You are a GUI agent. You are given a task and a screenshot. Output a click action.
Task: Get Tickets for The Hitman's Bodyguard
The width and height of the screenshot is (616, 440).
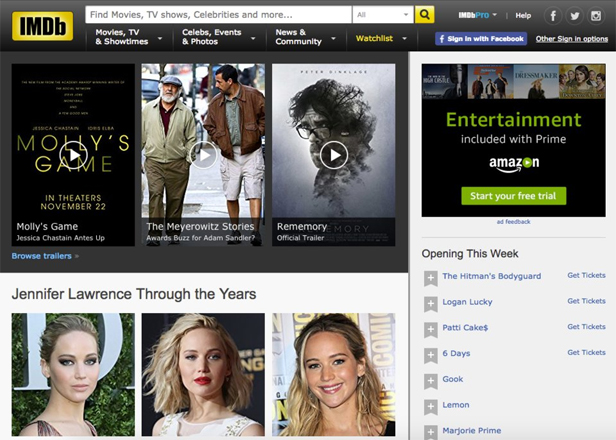(x=586, y=275)
